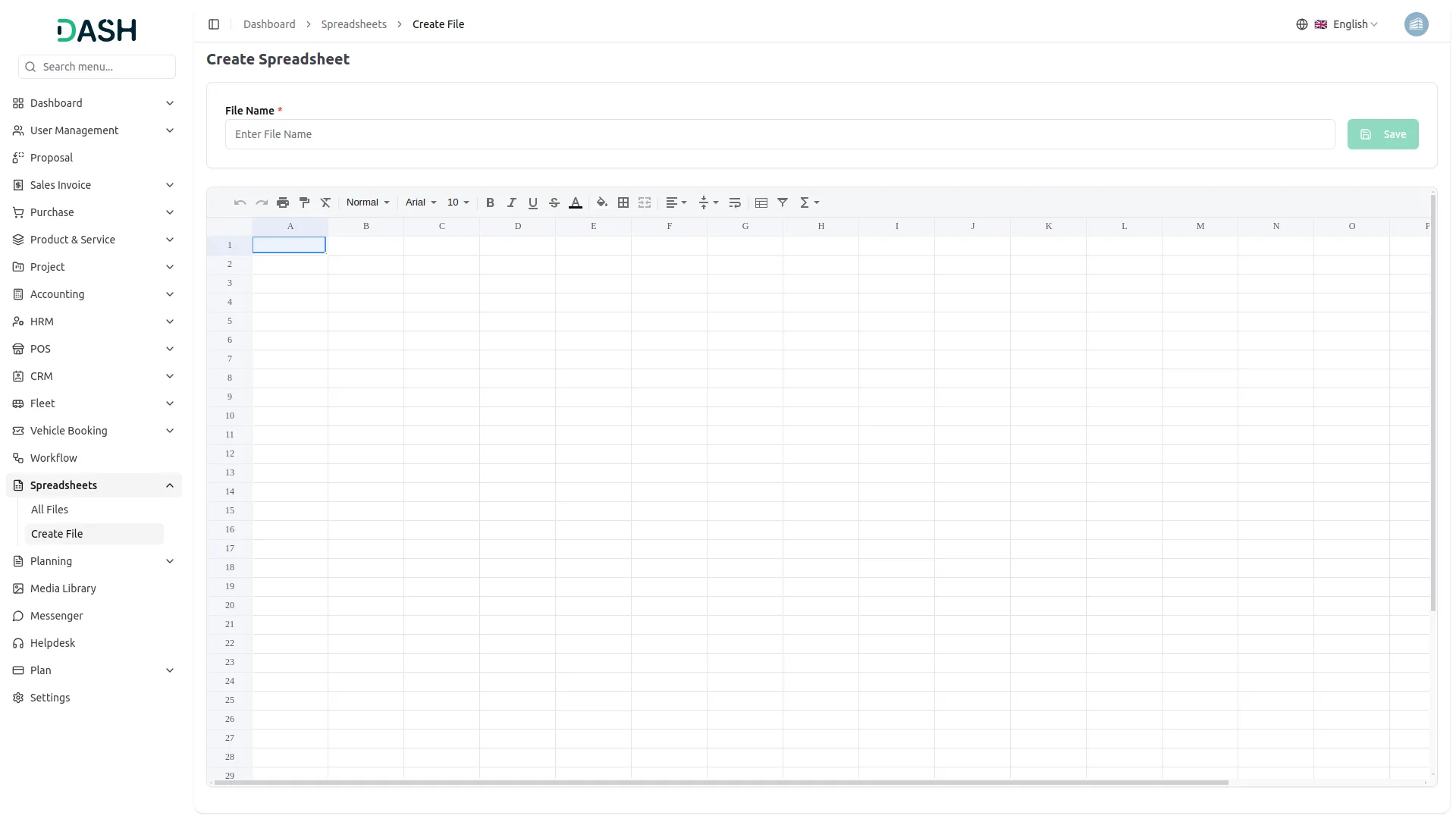
Task: Select column header B
Action: (366, 226)
